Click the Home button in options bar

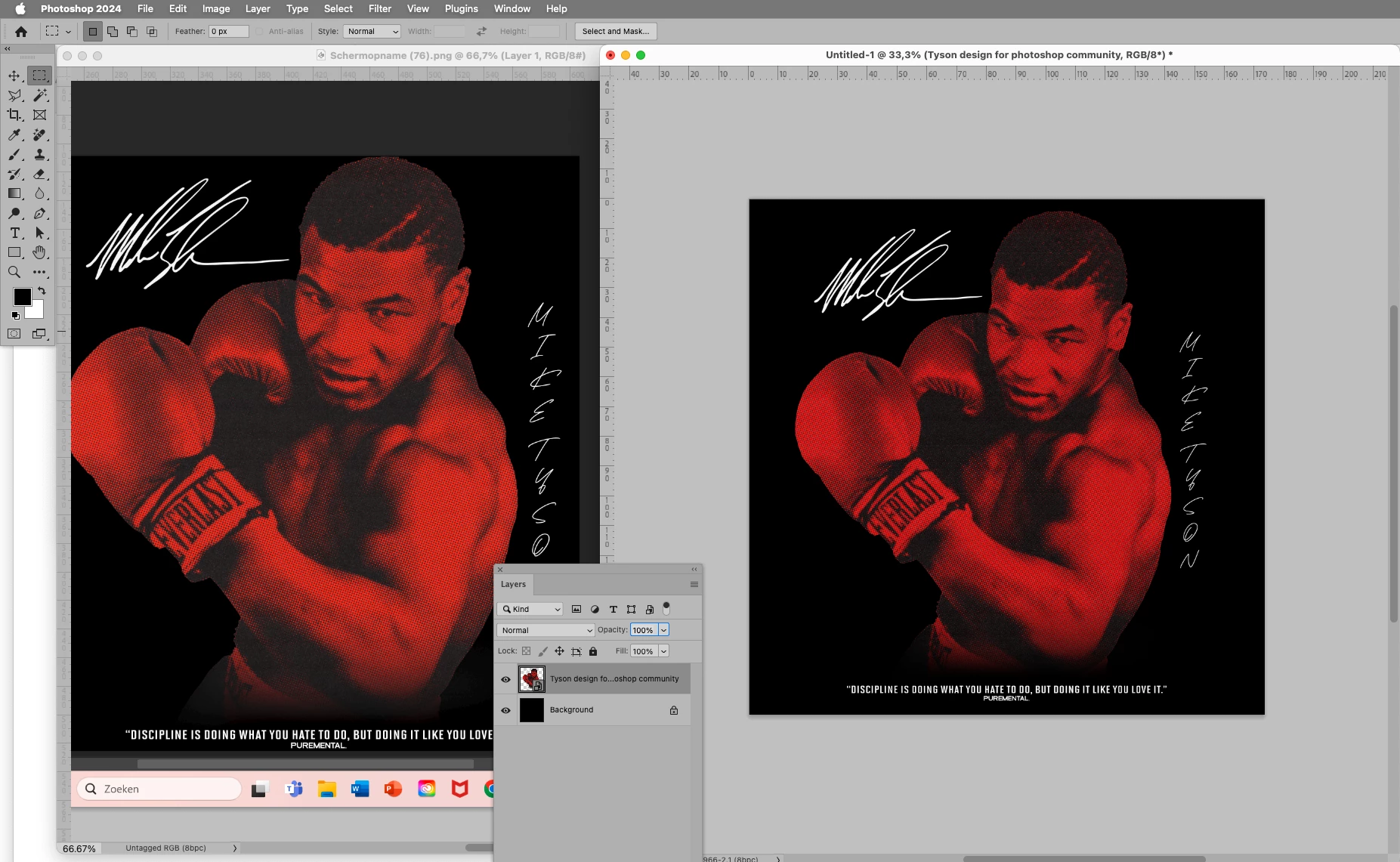coord(21,31)
